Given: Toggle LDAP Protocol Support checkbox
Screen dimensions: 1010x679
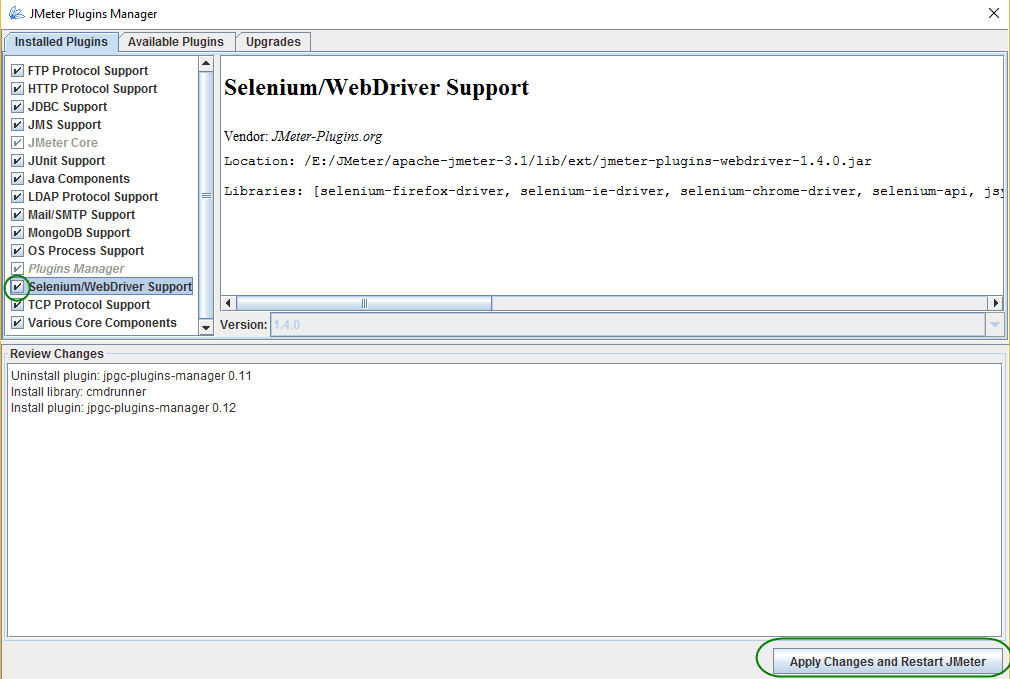Looking at the screenshot, I should [17, 196].
